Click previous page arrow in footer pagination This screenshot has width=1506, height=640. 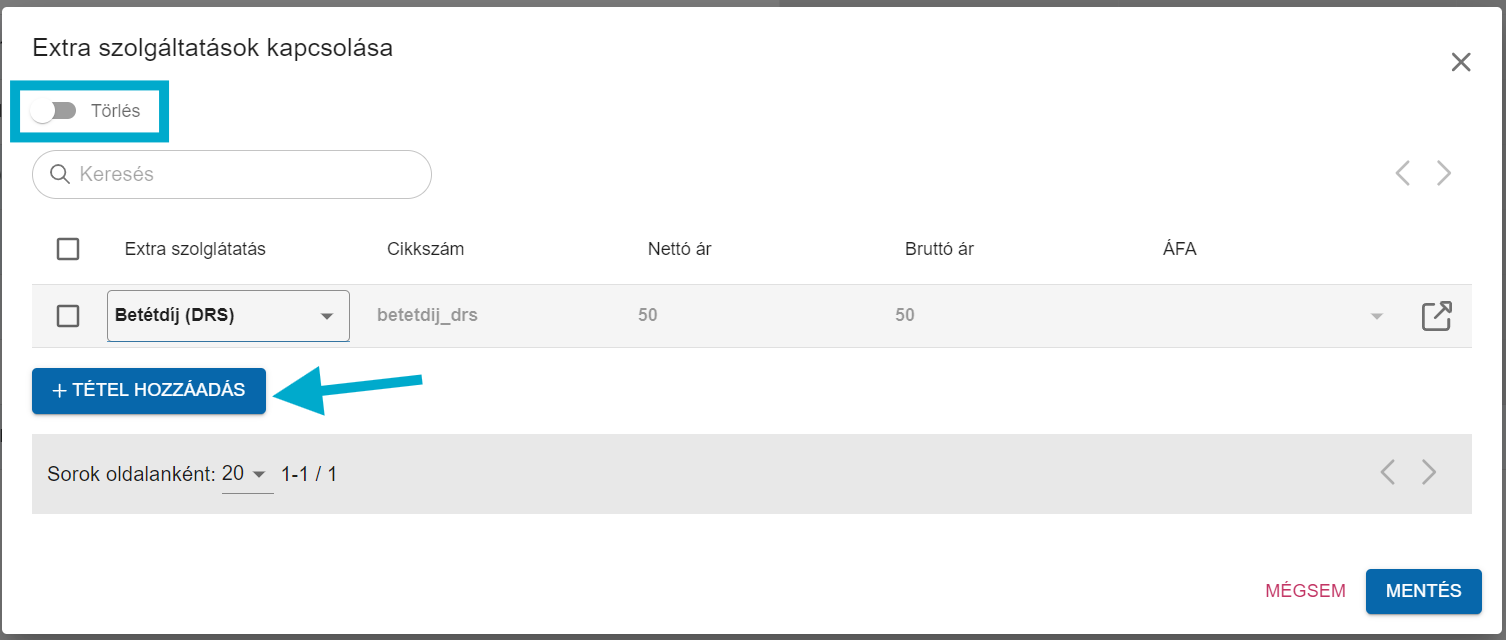(1388, 472)
